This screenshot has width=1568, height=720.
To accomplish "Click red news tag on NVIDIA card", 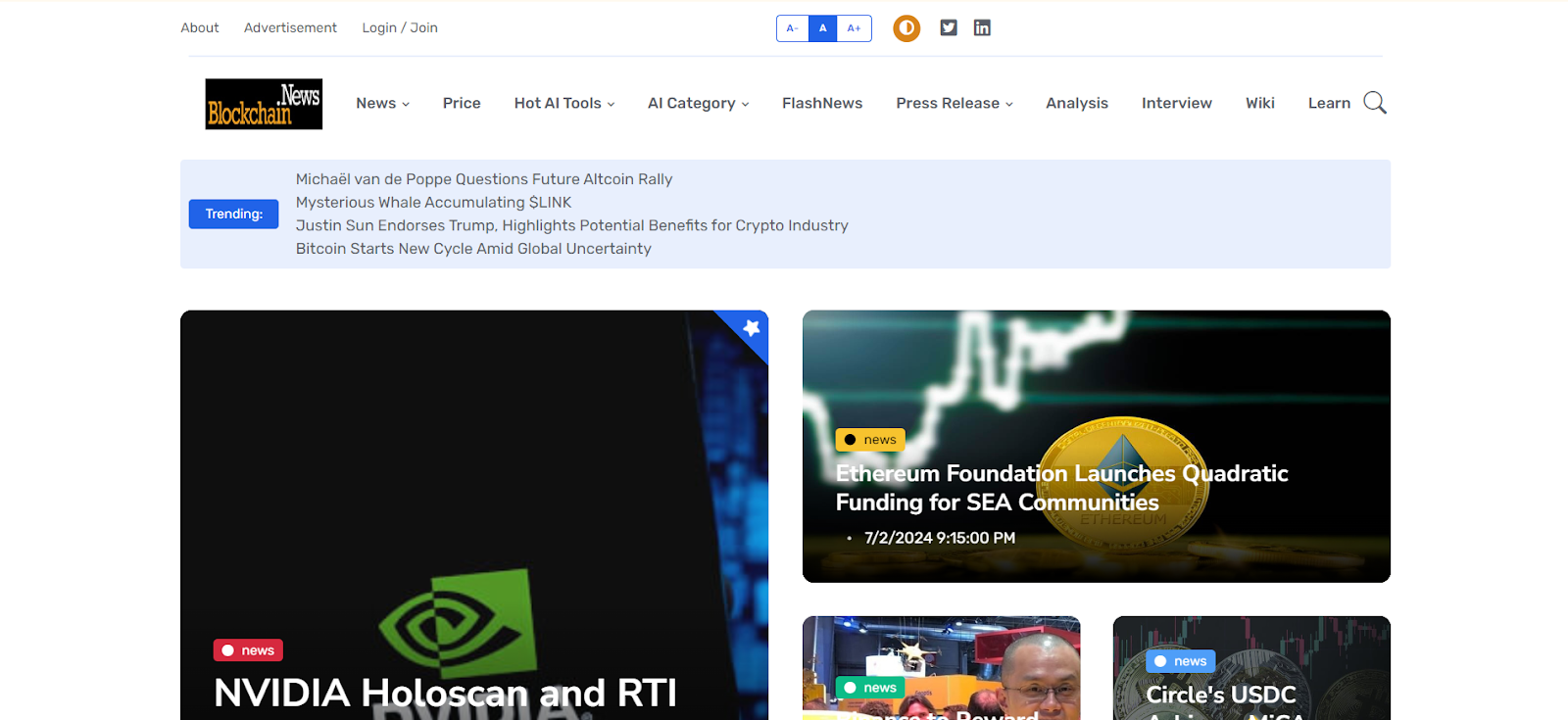I will point(248,650).
